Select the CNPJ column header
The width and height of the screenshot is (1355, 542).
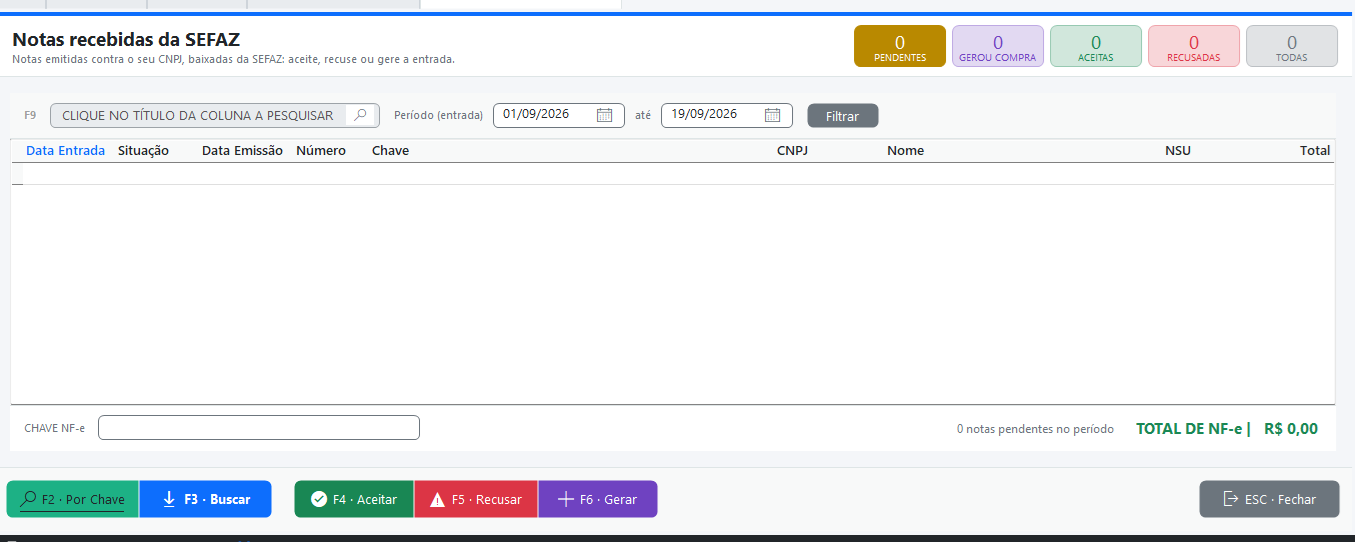point(792,150)
